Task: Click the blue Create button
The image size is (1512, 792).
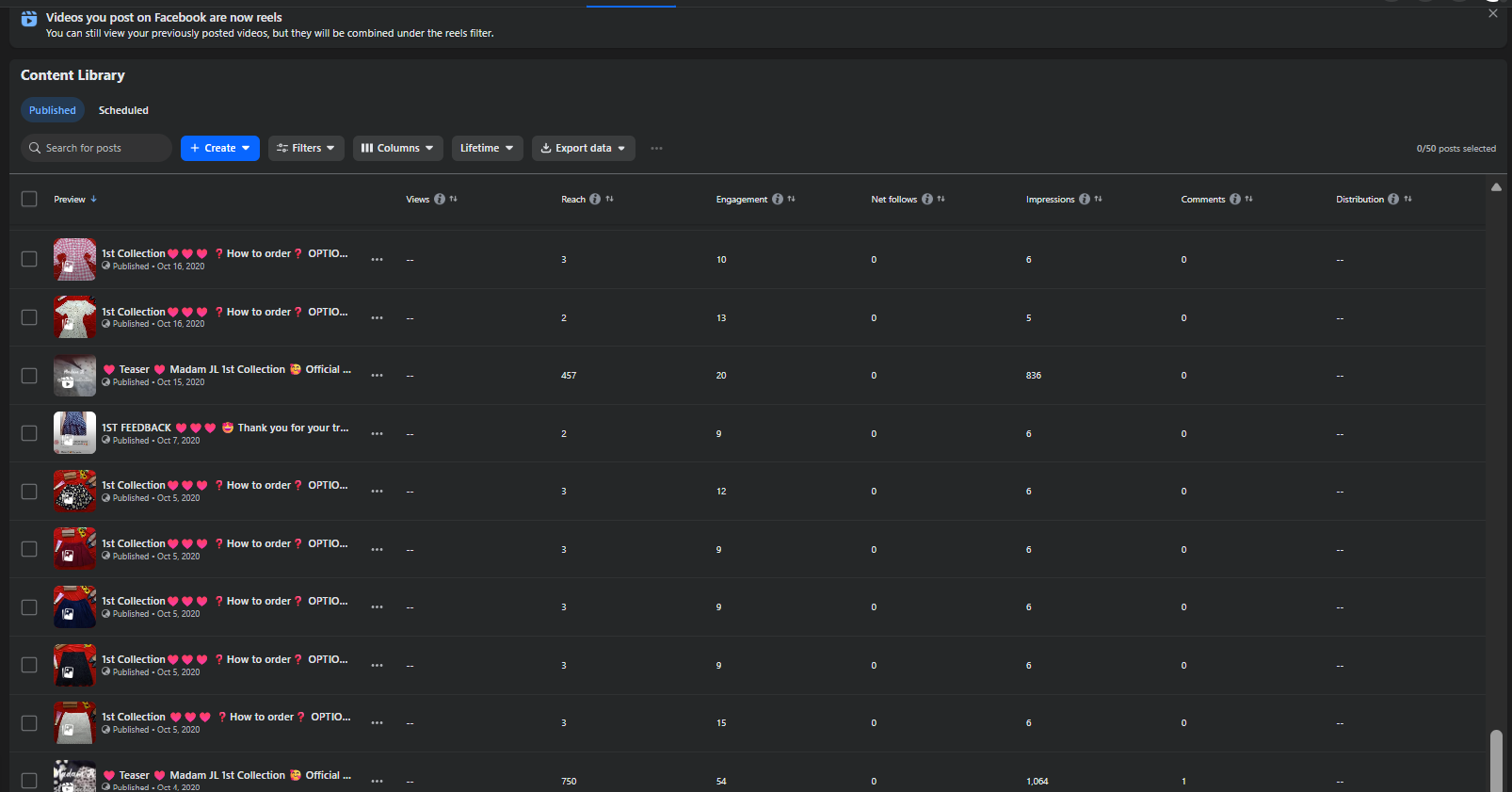Action: click(x=219, y=149)
